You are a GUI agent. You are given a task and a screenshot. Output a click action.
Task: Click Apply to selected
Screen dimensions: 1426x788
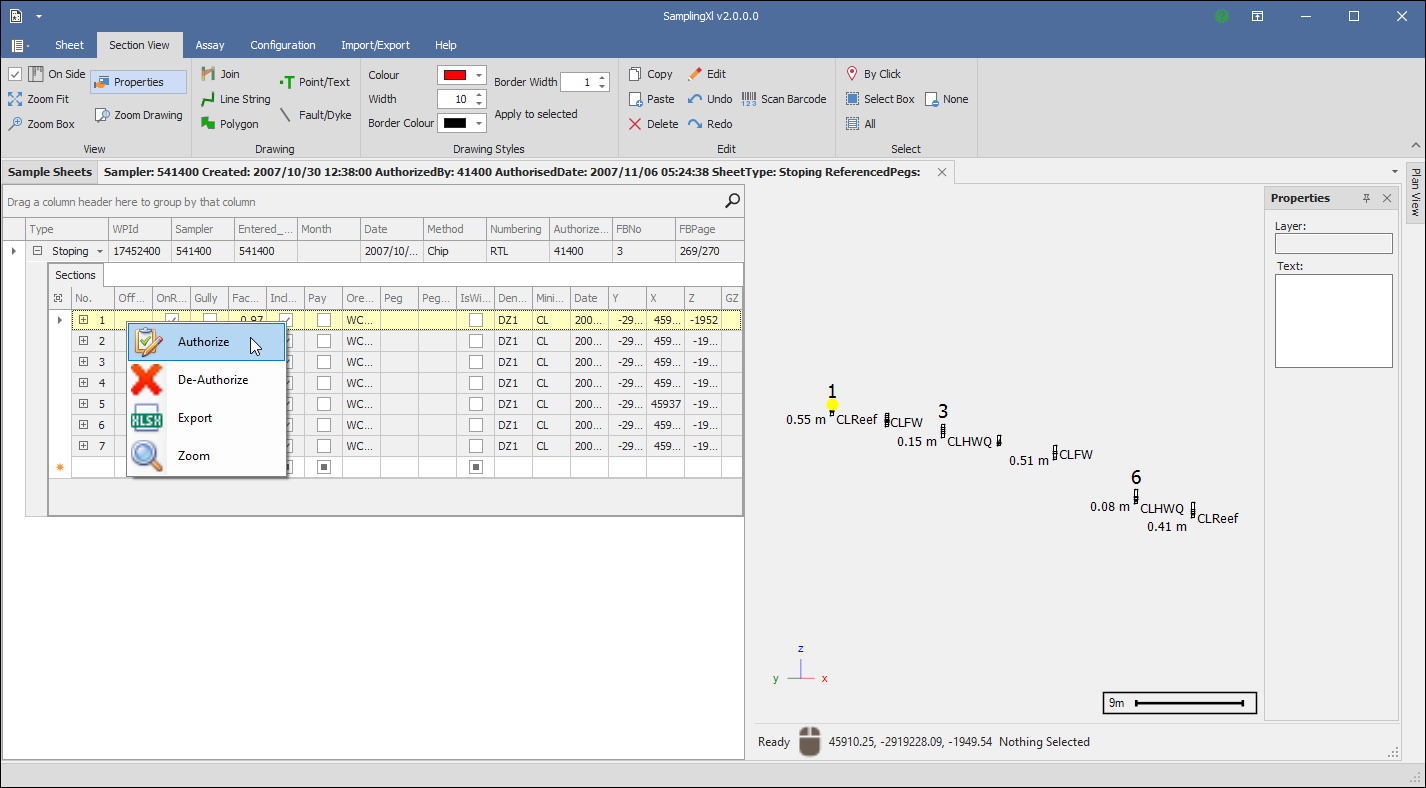pos(535,114)
